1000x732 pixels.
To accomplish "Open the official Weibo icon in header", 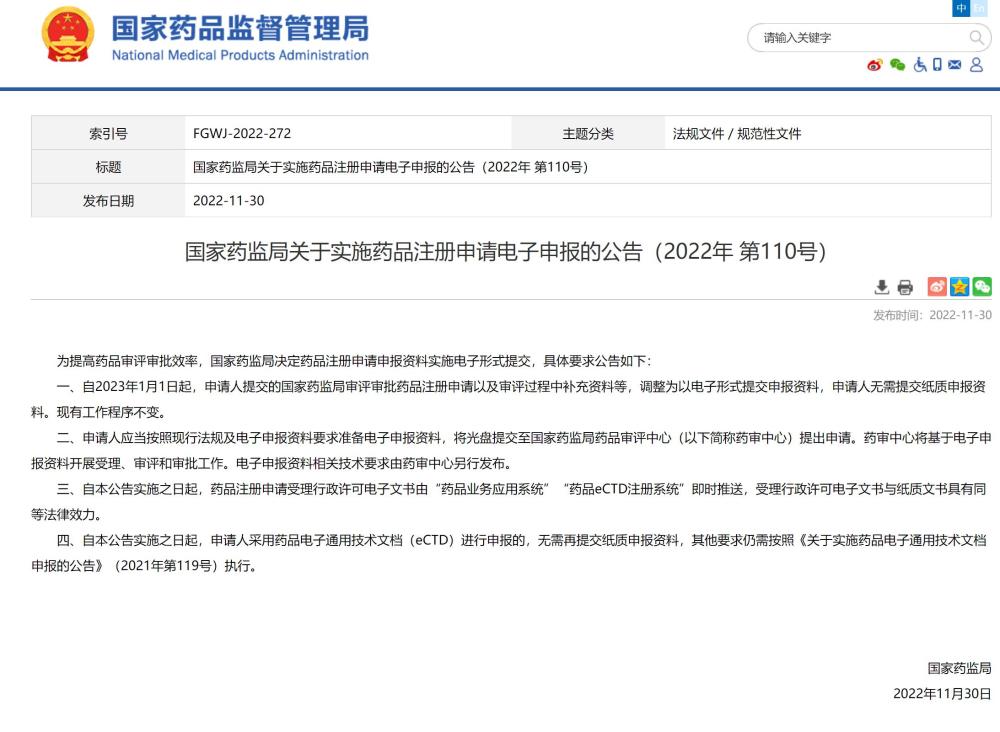I will point(875,65).
